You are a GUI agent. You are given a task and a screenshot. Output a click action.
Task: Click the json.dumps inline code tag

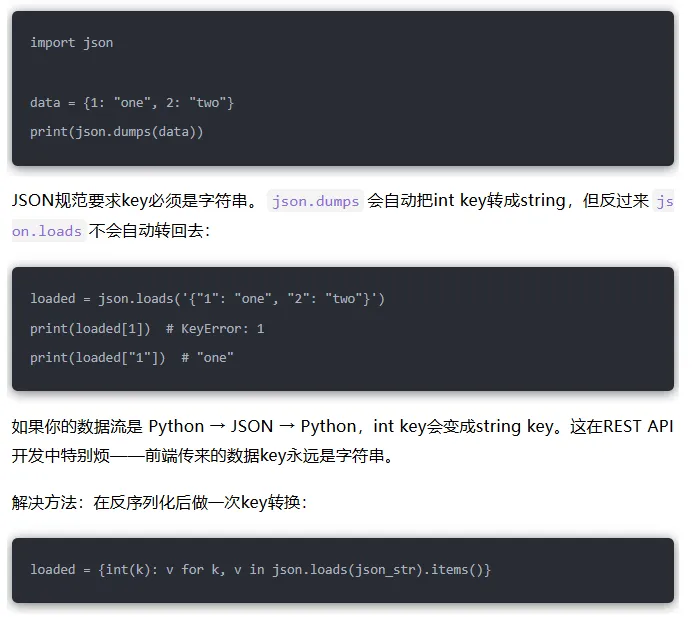pyautogui.click(x=315, y=201)
